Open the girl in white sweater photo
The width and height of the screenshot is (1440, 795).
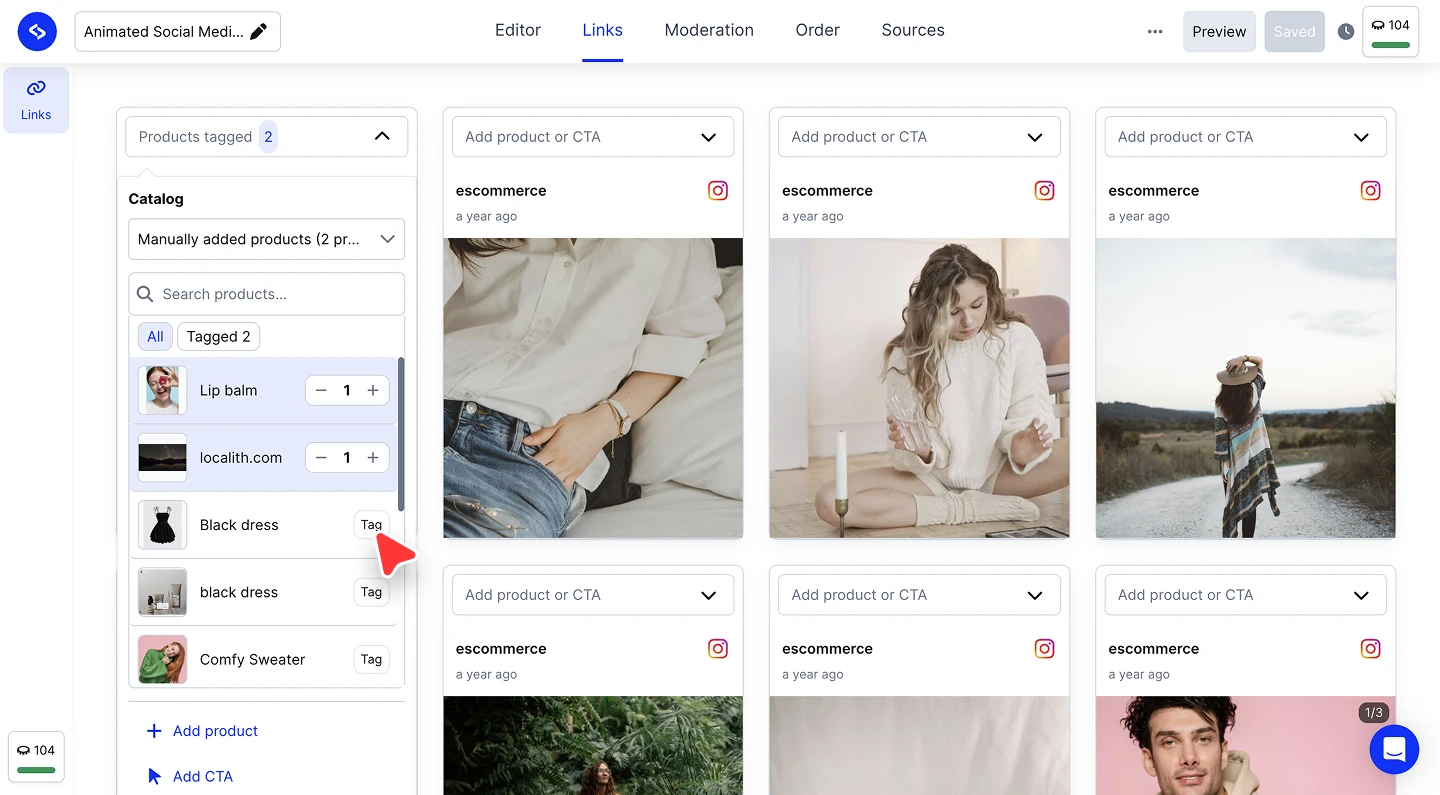point(919,388)
